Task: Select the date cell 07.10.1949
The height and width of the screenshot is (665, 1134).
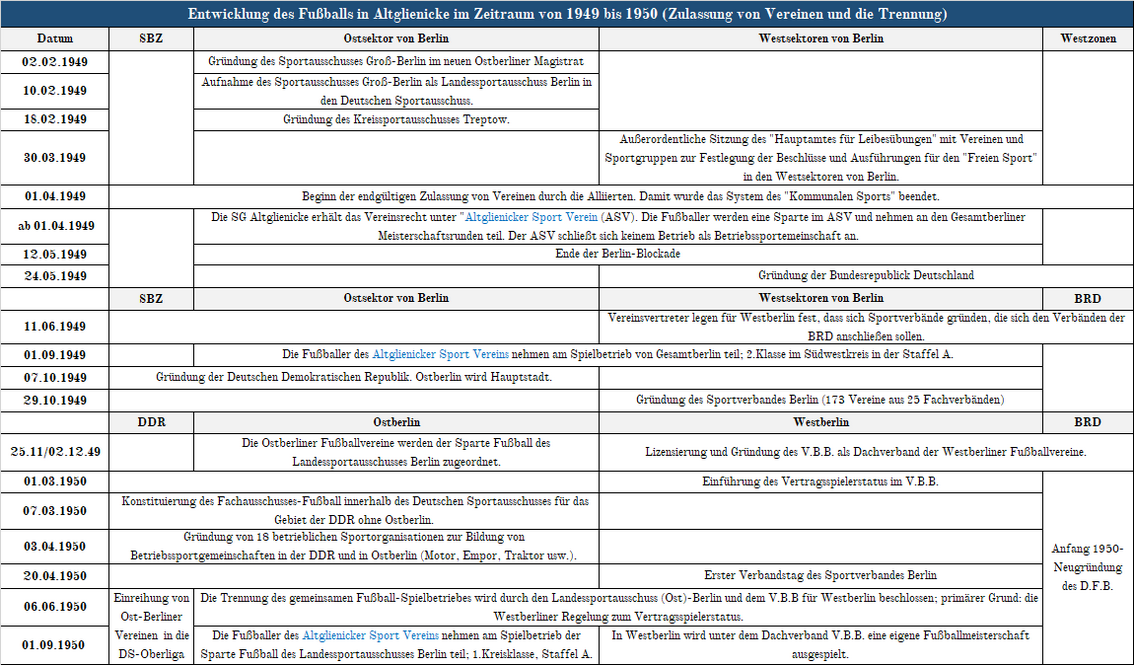Action: pyautogui.click(x=55, y=377)
